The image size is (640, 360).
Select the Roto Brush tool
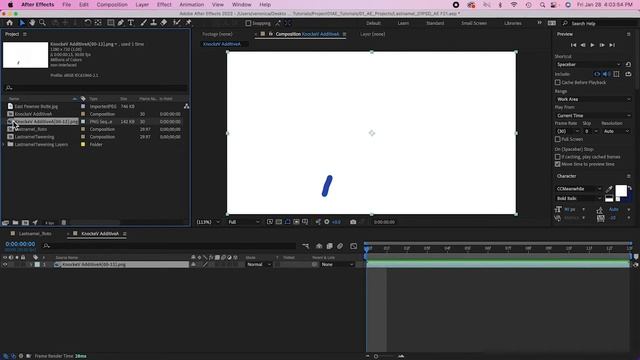click(176, 23)
